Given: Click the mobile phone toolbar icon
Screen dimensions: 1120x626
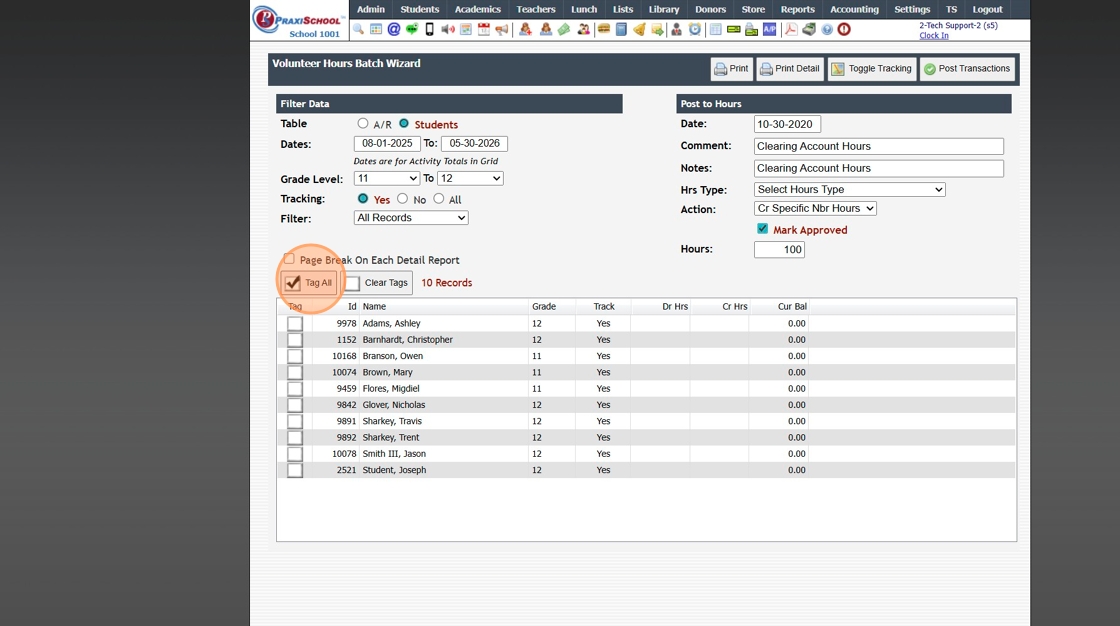Looking at the screenshot, I should 429,29.
